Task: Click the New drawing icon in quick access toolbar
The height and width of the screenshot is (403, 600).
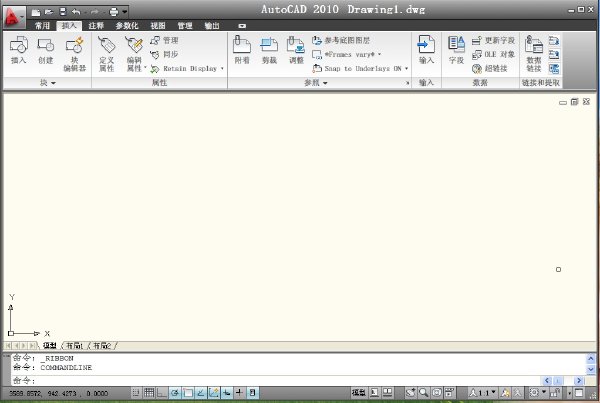Action: (x=36, y=12)
